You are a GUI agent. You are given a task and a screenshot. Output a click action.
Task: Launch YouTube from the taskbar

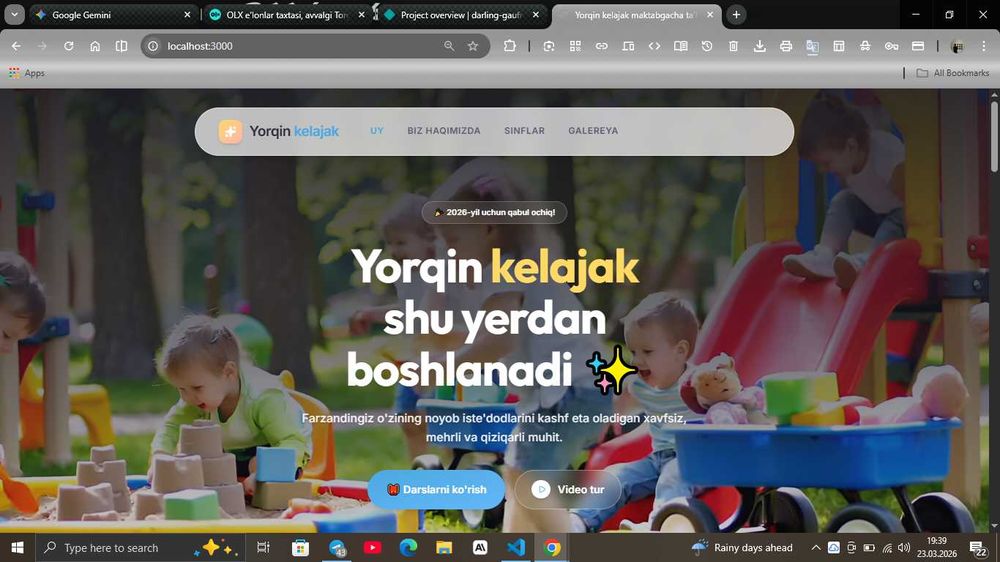click(x=372, y=547)
